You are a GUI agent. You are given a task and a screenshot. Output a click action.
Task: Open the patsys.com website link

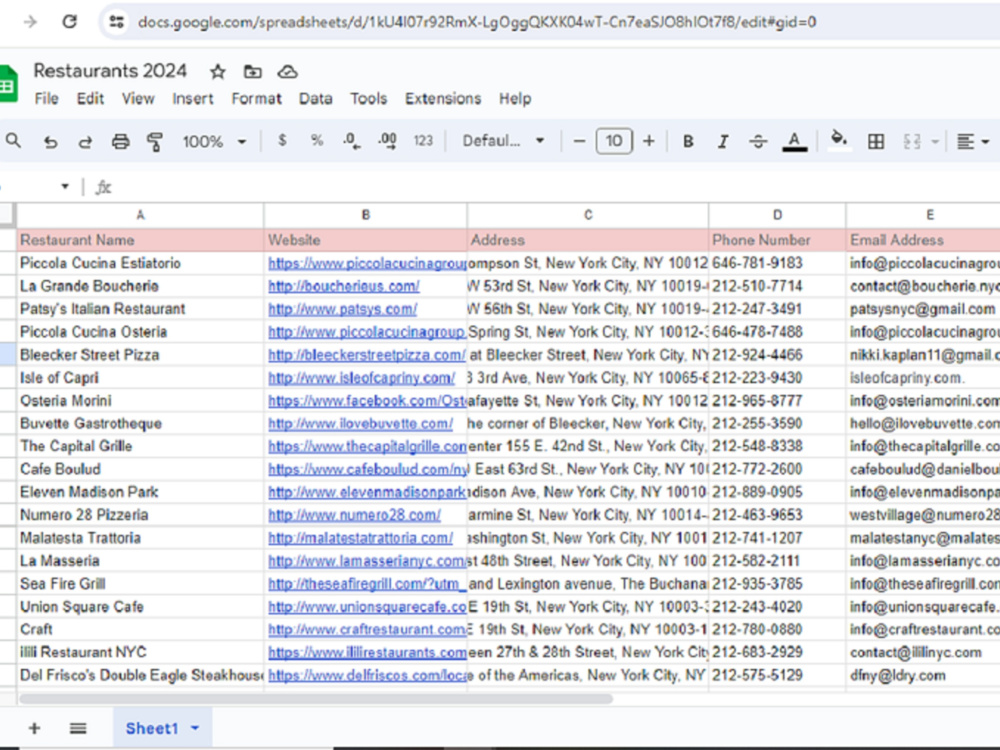(x=342, y=309)
